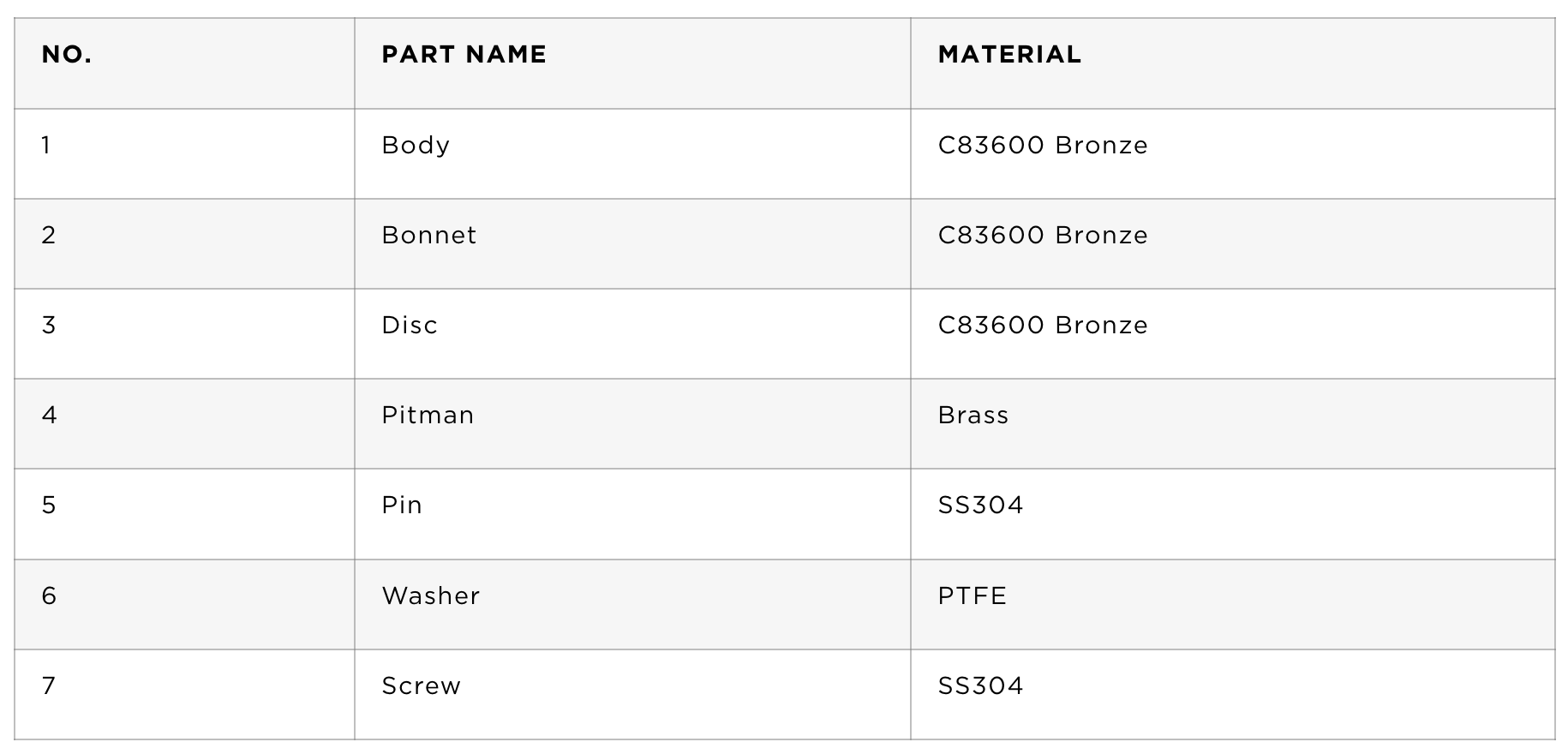Click the Disc row's C83600 Bronze material
1568x754 pixels.
1043,325
